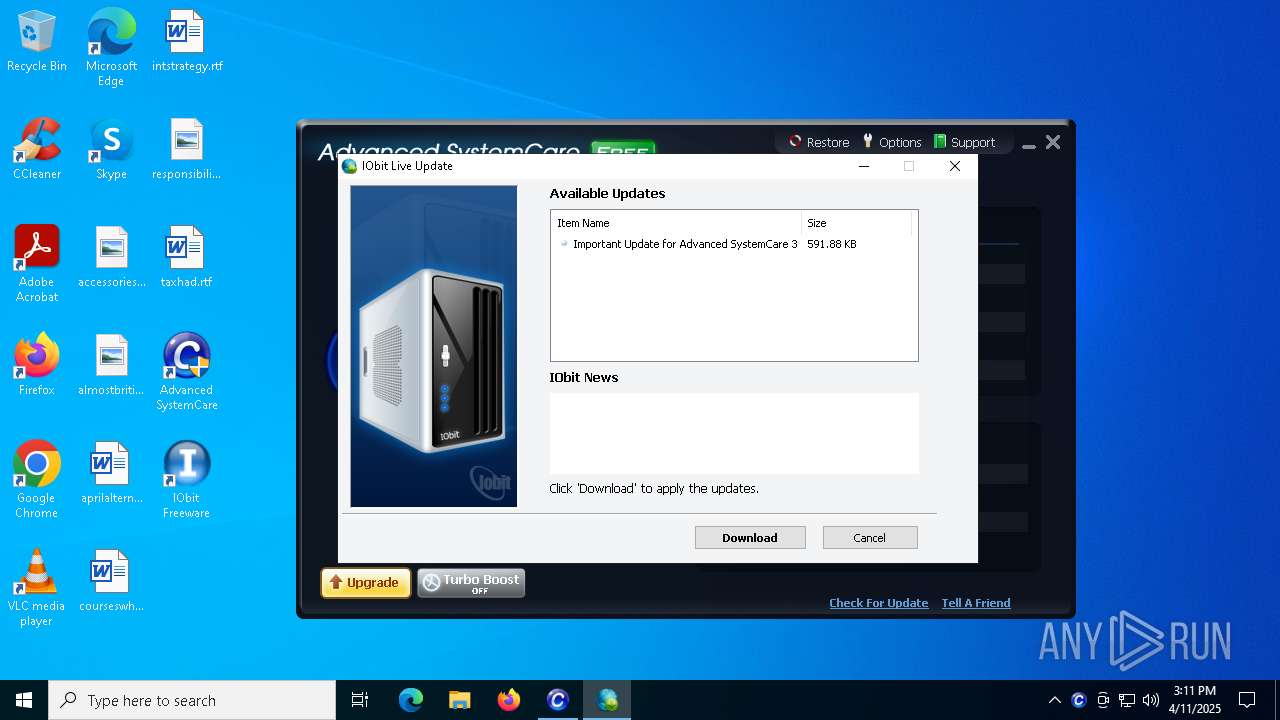1280x720 pixels.
Task: Open the IObit Freeware desktop shortcut
Action: [x=187, y=480]
